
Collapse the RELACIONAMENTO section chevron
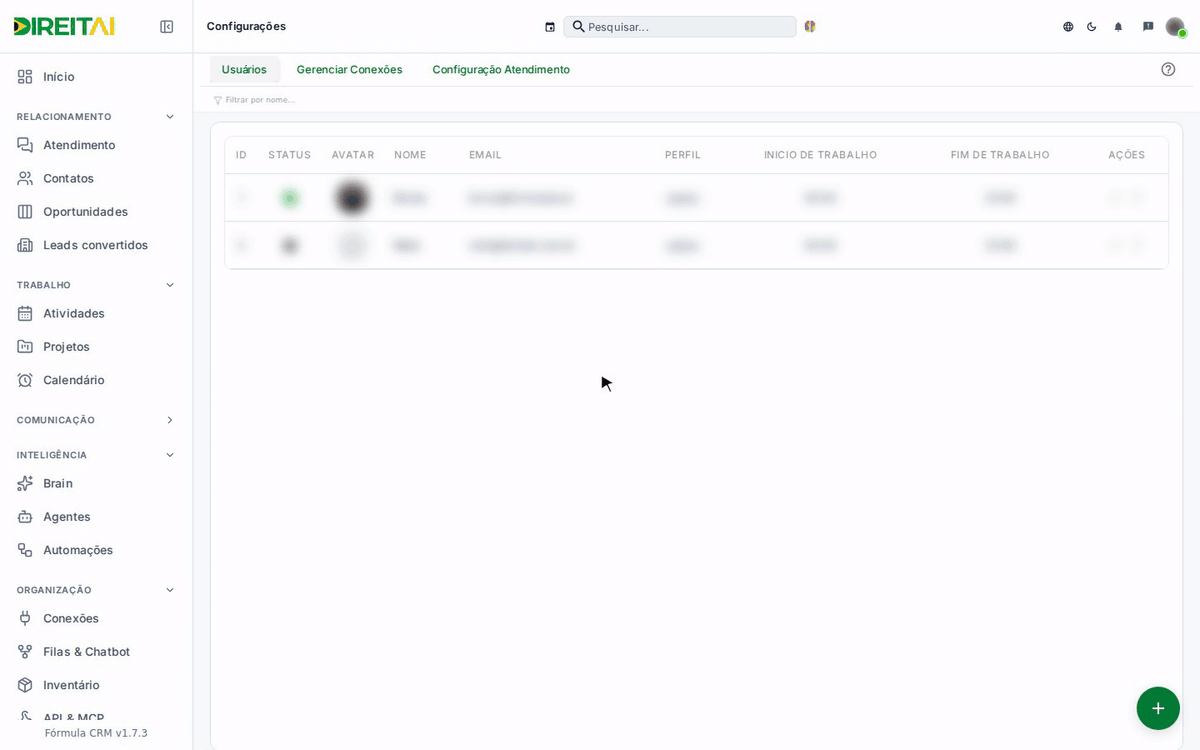pos(170,117)
